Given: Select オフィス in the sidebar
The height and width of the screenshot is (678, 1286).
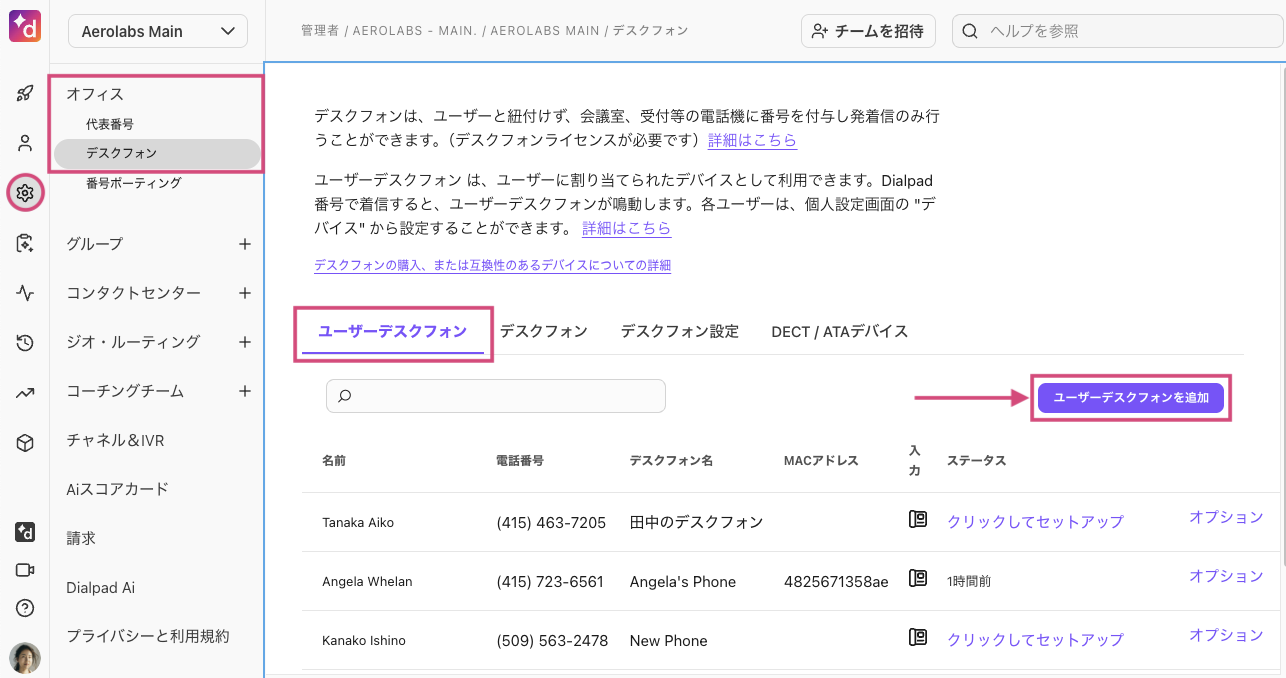Looking at the screenshot, I should [95, 94].
